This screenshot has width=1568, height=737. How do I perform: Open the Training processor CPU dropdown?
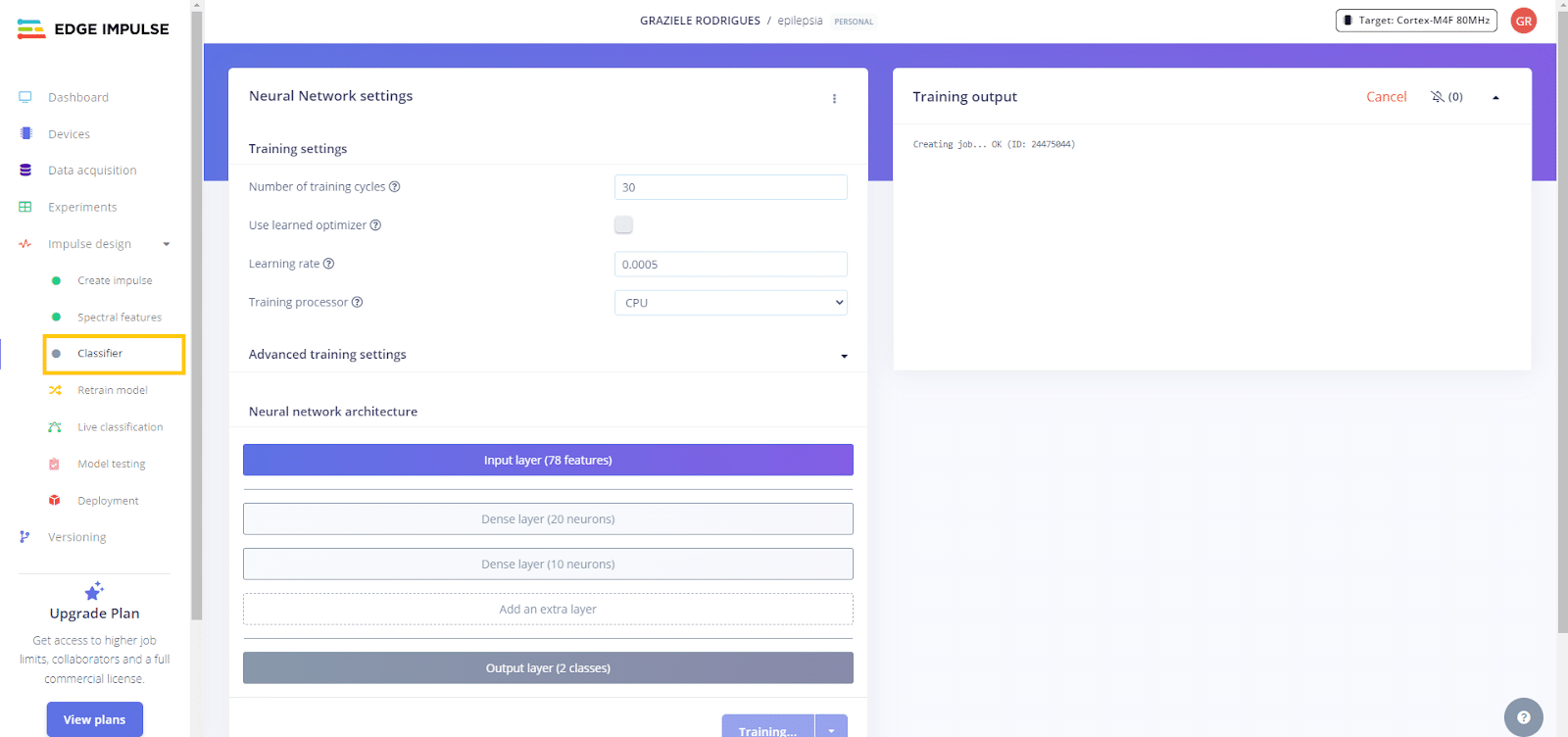pos(730,303)
